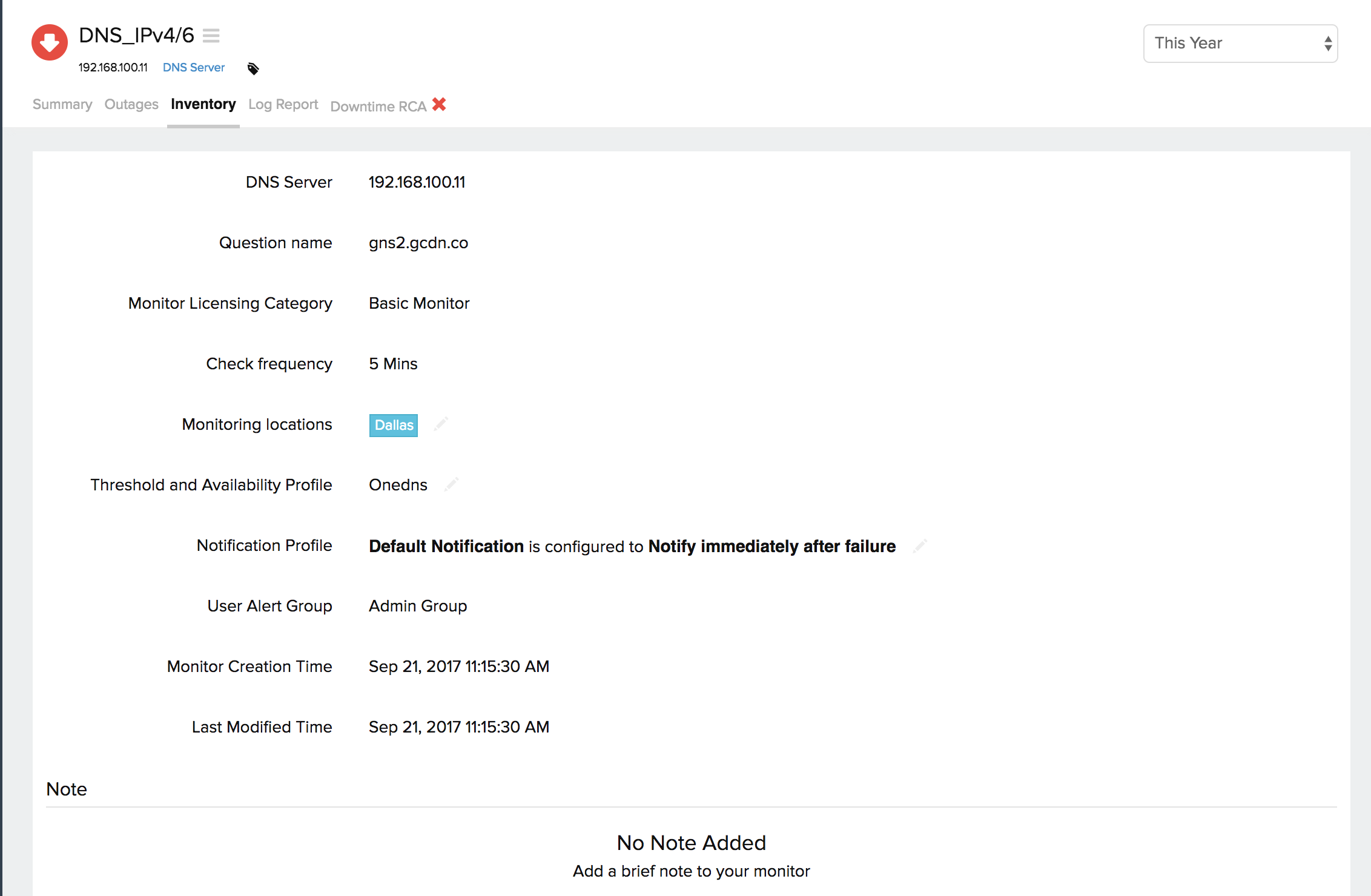The width and height of the screenshot is (1371, 896).
Task: Click the Dallas location badge
Action: click(x=394, y=425)
